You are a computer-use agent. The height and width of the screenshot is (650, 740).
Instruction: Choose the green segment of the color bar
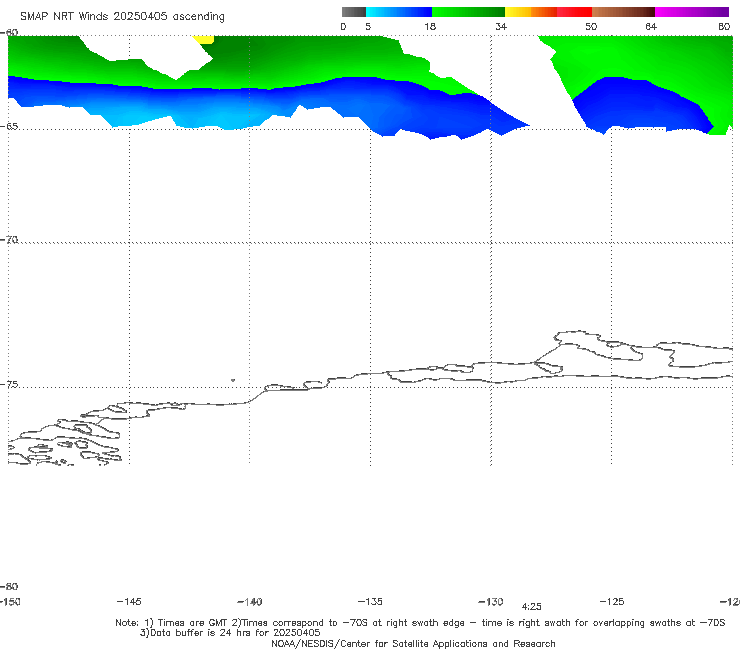(468, 12)
